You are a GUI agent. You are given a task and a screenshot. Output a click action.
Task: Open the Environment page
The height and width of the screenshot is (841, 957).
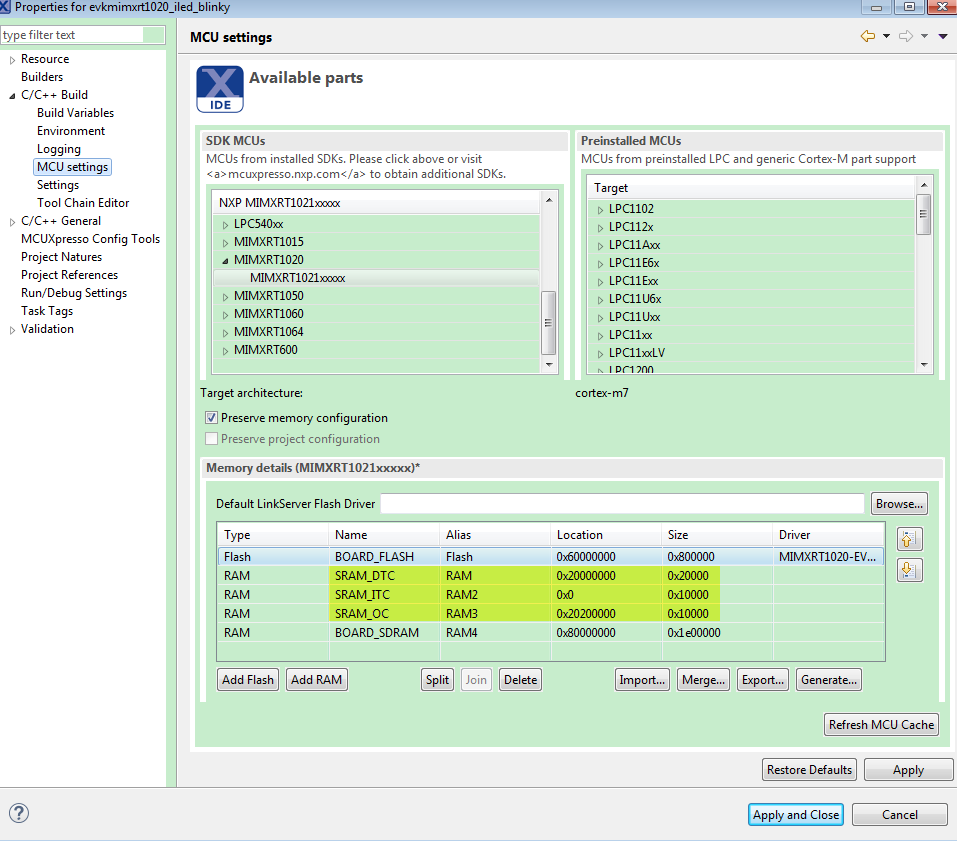click(x=71, y=131)
